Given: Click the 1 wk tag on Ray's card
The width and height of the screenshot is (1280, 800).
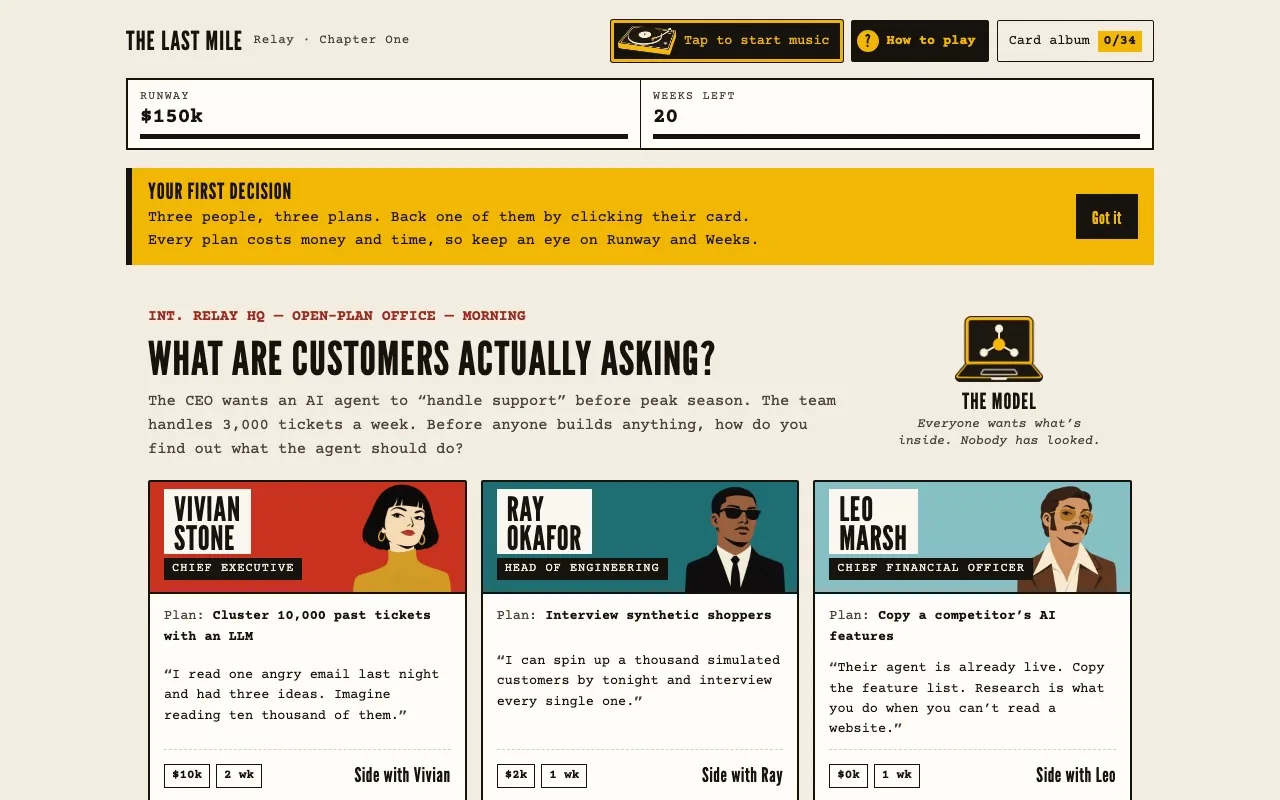Looking at the screenshot, I should click(x=564, y=776).
